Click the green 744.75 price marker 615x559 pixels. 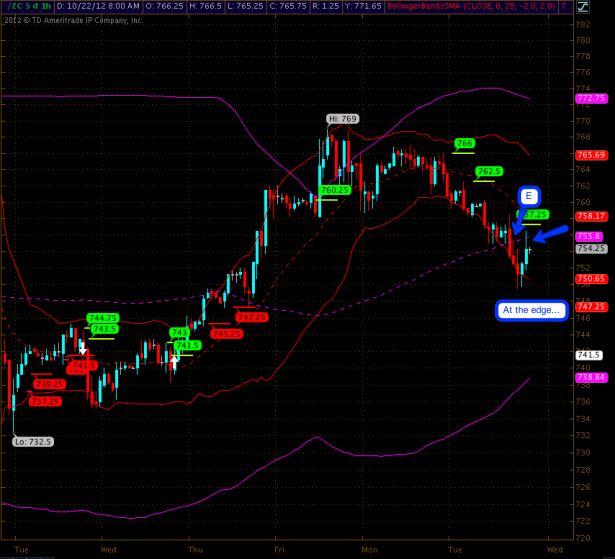[x=104, y=318]
